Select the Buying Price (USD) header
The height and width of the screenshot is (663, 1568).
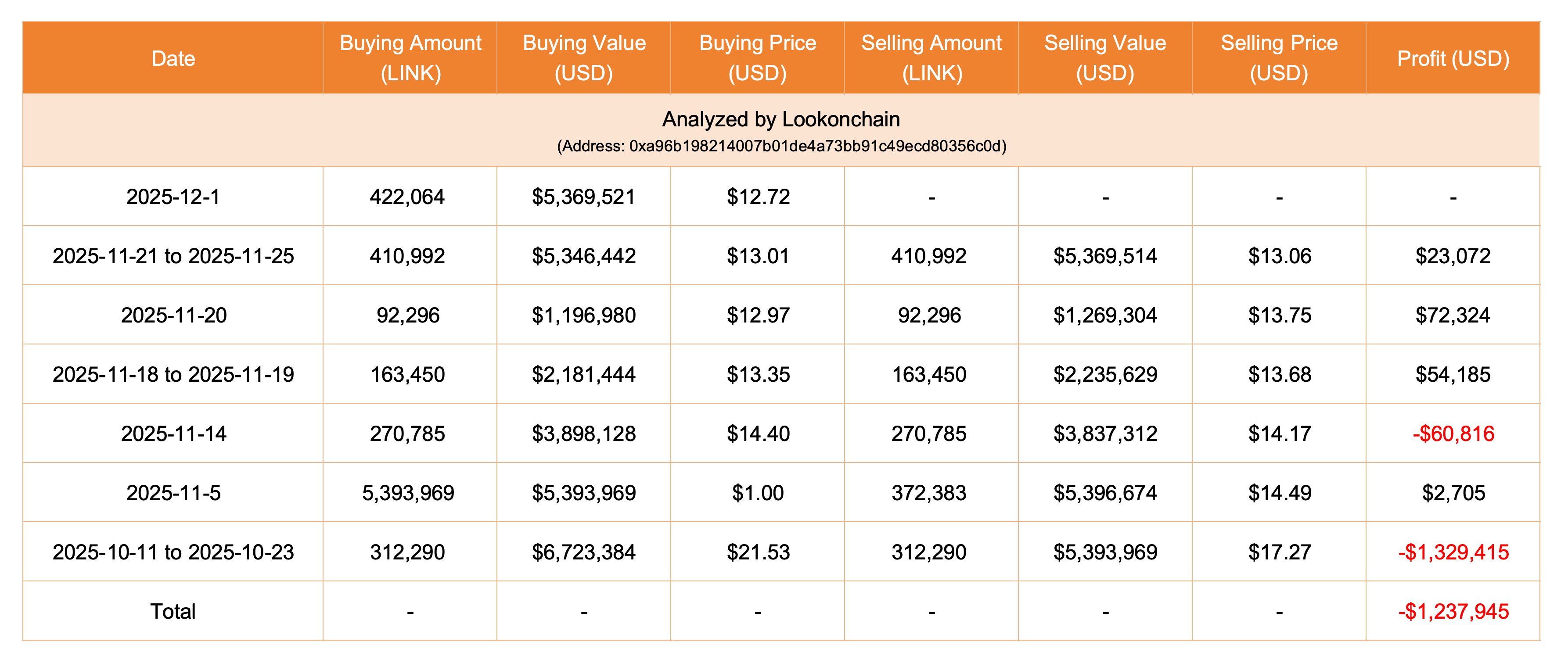tap(757, 58)
